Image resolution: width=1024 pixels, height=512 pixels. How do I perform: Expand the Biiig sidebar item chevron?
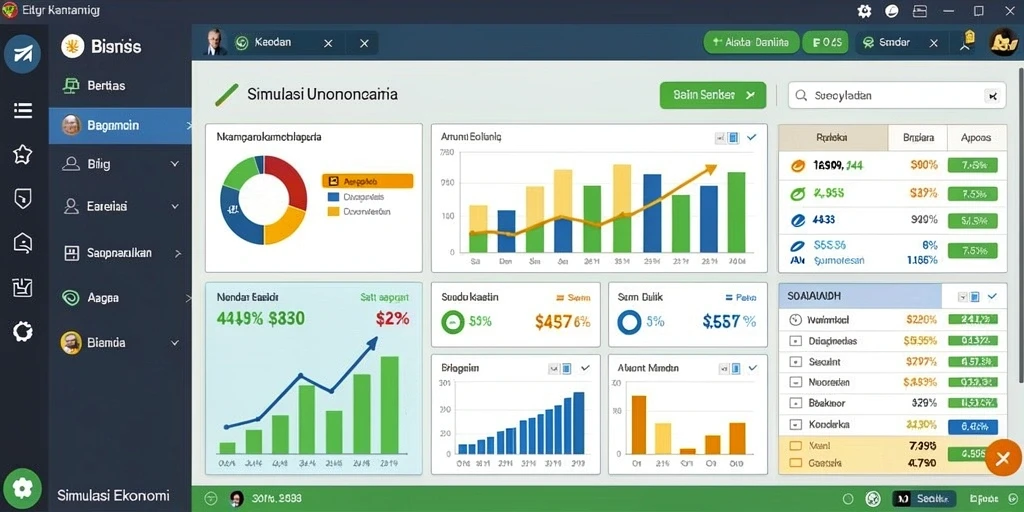pyautogui.click(x=174, y=164)
